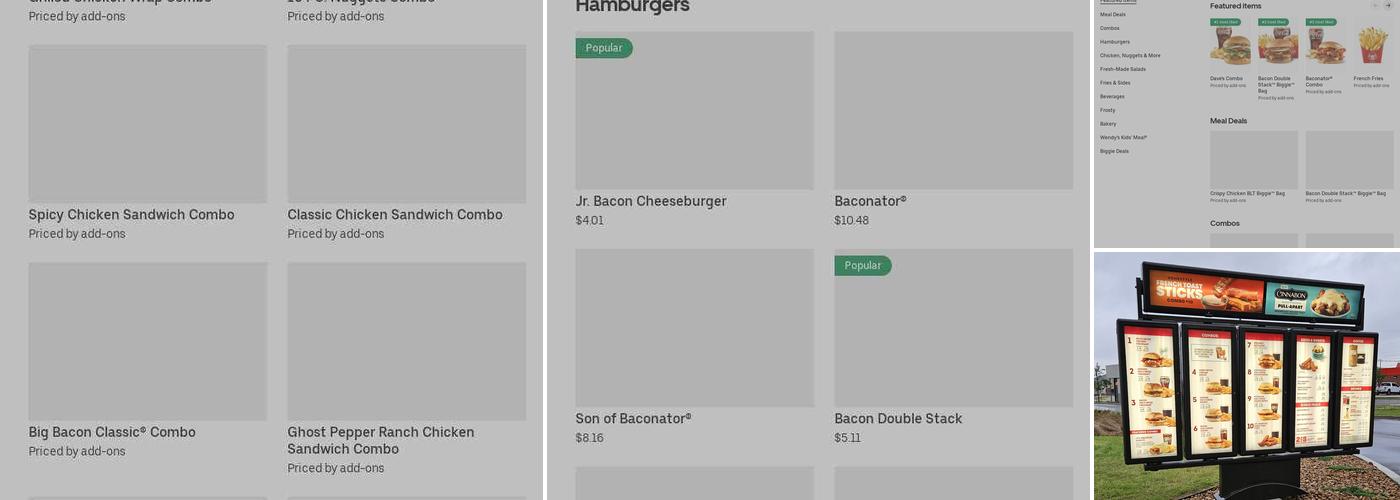Viewport: 1400px width, 500px height.
Task: Open Fresh-Made Salads category
Action: tap(1123, 69)
